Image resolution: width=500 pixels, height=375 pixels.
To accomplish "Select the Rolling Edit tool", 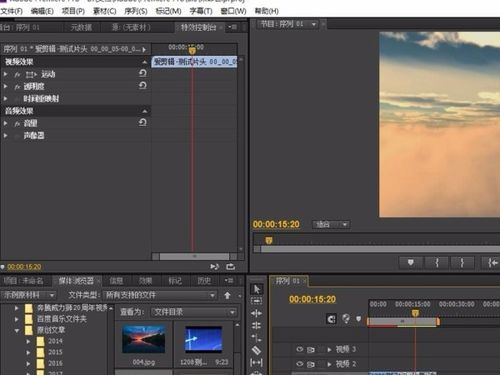I will coord(256,325).
